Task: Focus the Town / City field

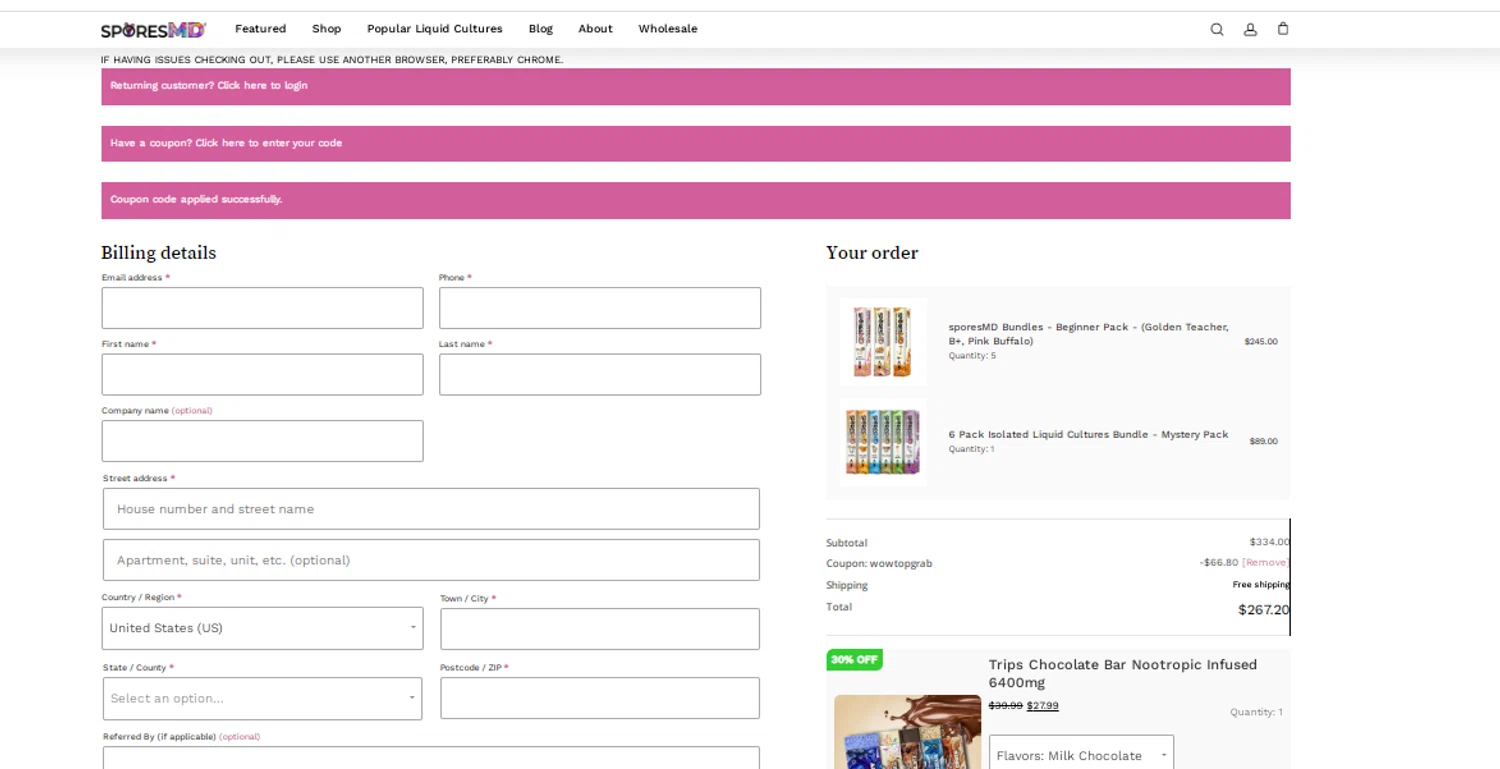Action: point(600,629)
